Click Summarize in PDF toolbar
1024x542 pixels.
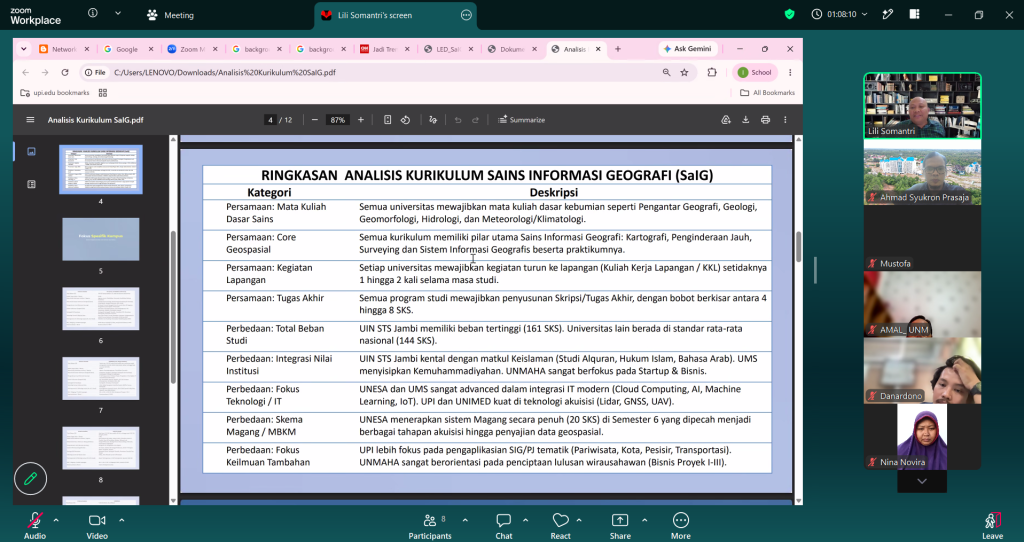[x=521, y=120]
